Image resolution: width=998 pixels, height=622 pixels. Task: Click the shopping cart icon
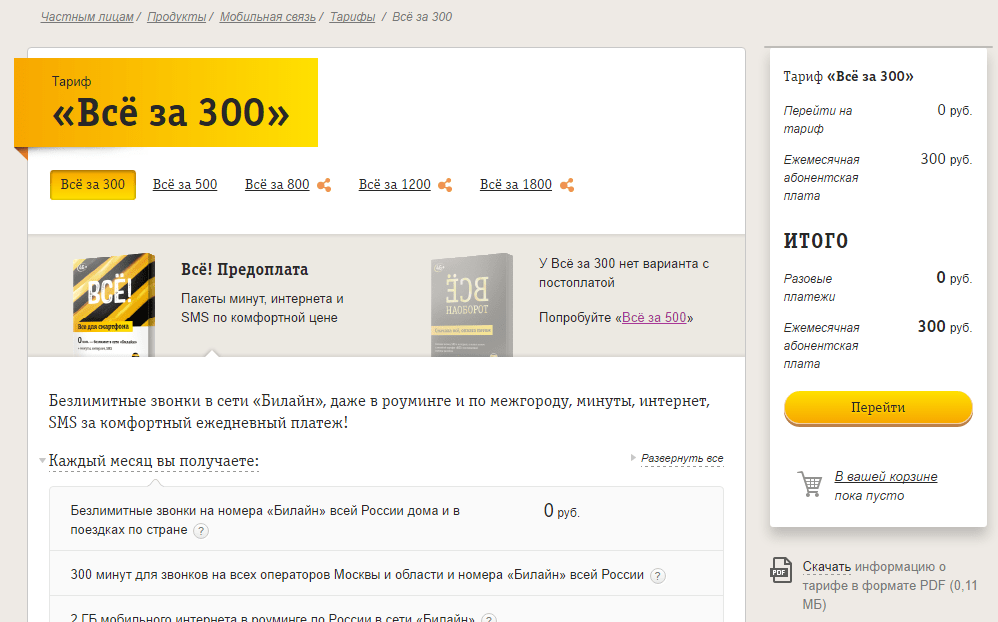[x=810, y=484]
